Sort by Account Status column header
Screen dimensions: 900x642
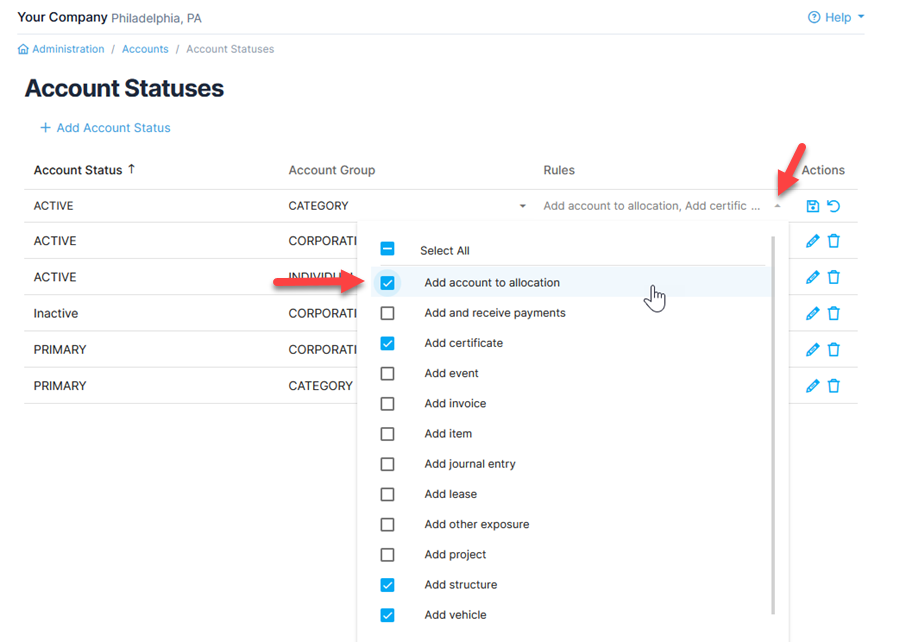[x=78, y=170]
